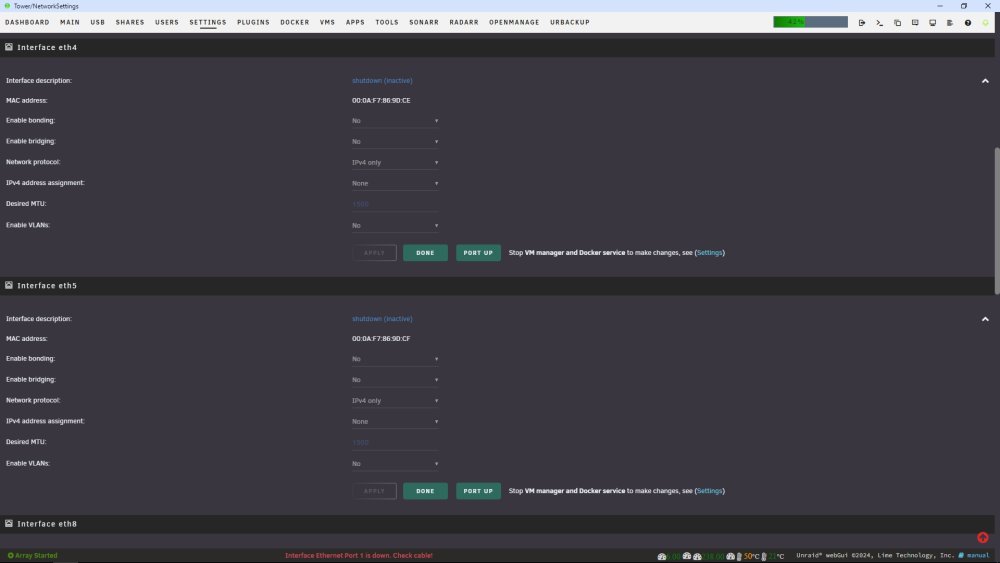Open eth4 Enable VLANs dropdown
This screenshot has width=1000, height=563.
point(395,226)
